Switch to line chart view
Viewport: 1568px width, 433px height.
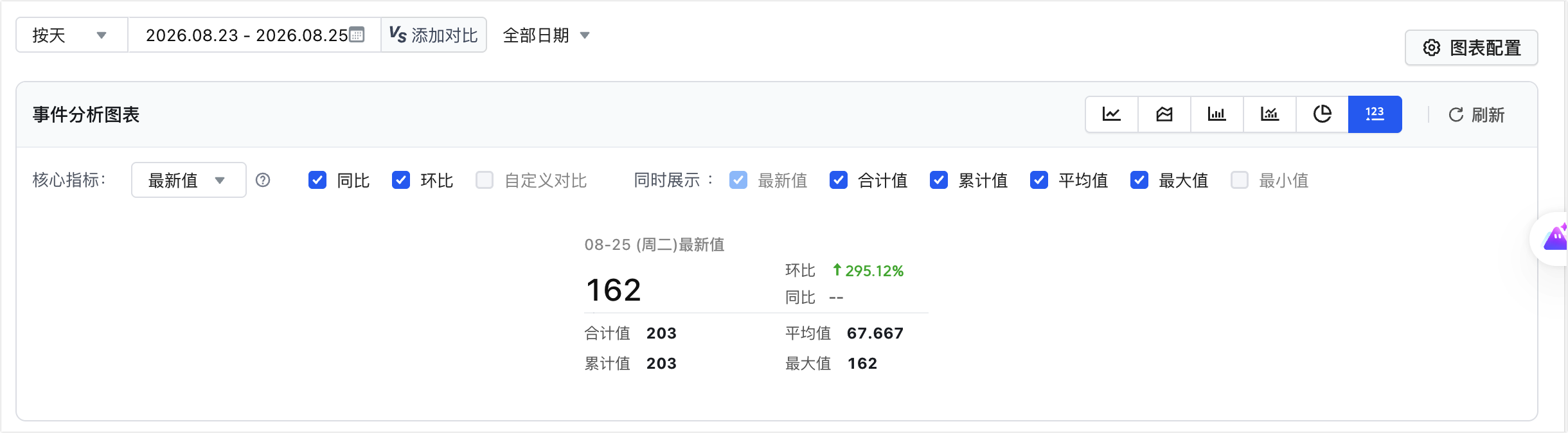(1112, 114)
